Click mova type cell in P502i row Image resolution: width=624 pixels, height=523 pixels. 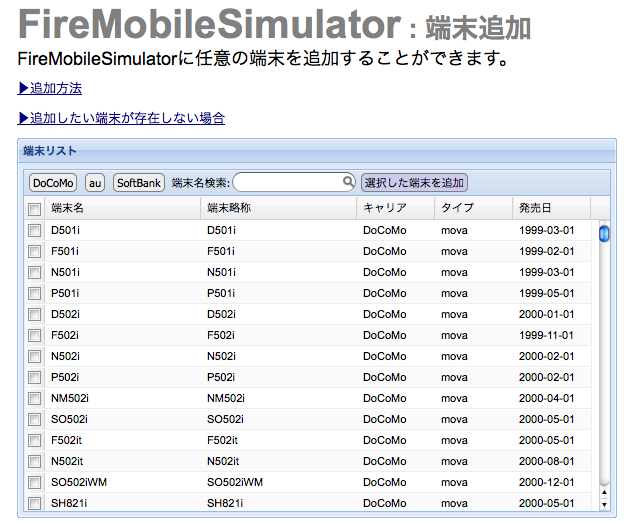coord(454,377)
